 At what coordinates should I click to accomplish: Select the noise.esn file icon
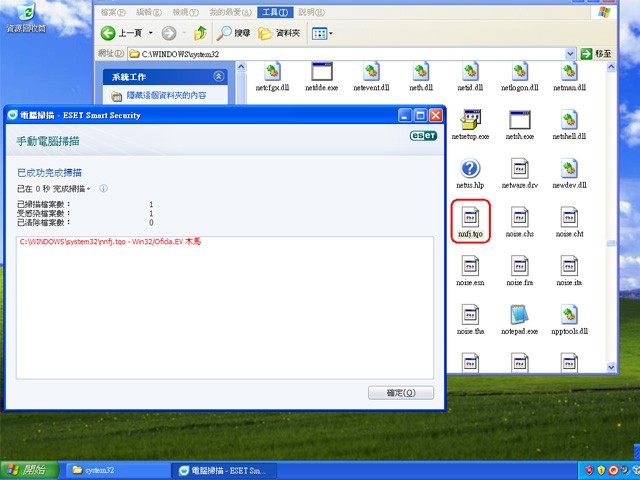470,266
